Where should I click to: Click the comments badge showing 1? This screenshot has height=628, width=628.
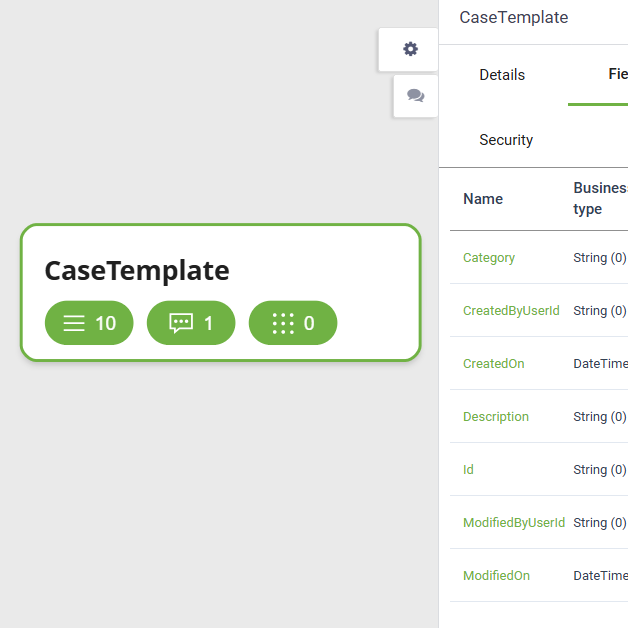pos(191,323)
